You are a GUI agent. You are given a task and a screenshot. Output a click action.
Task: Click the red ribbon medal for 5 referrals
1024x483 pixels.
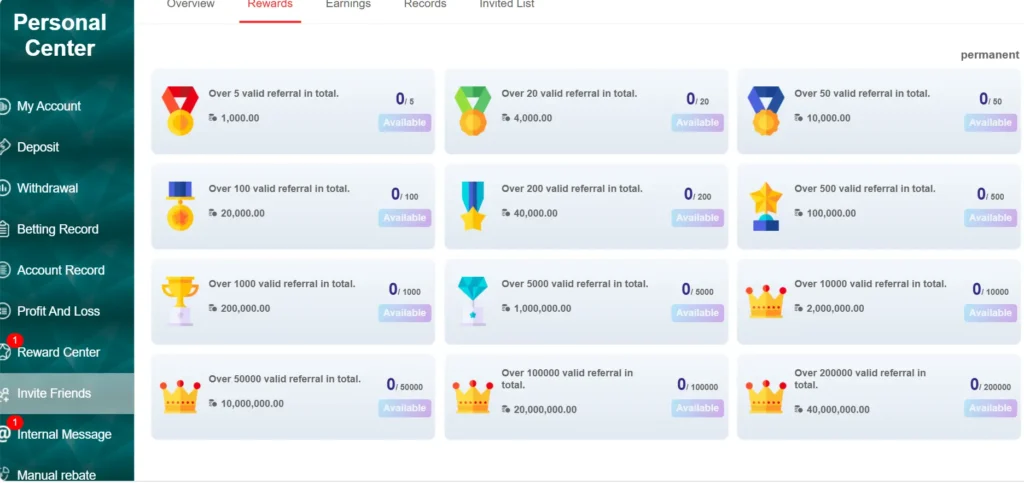[180, 111]
